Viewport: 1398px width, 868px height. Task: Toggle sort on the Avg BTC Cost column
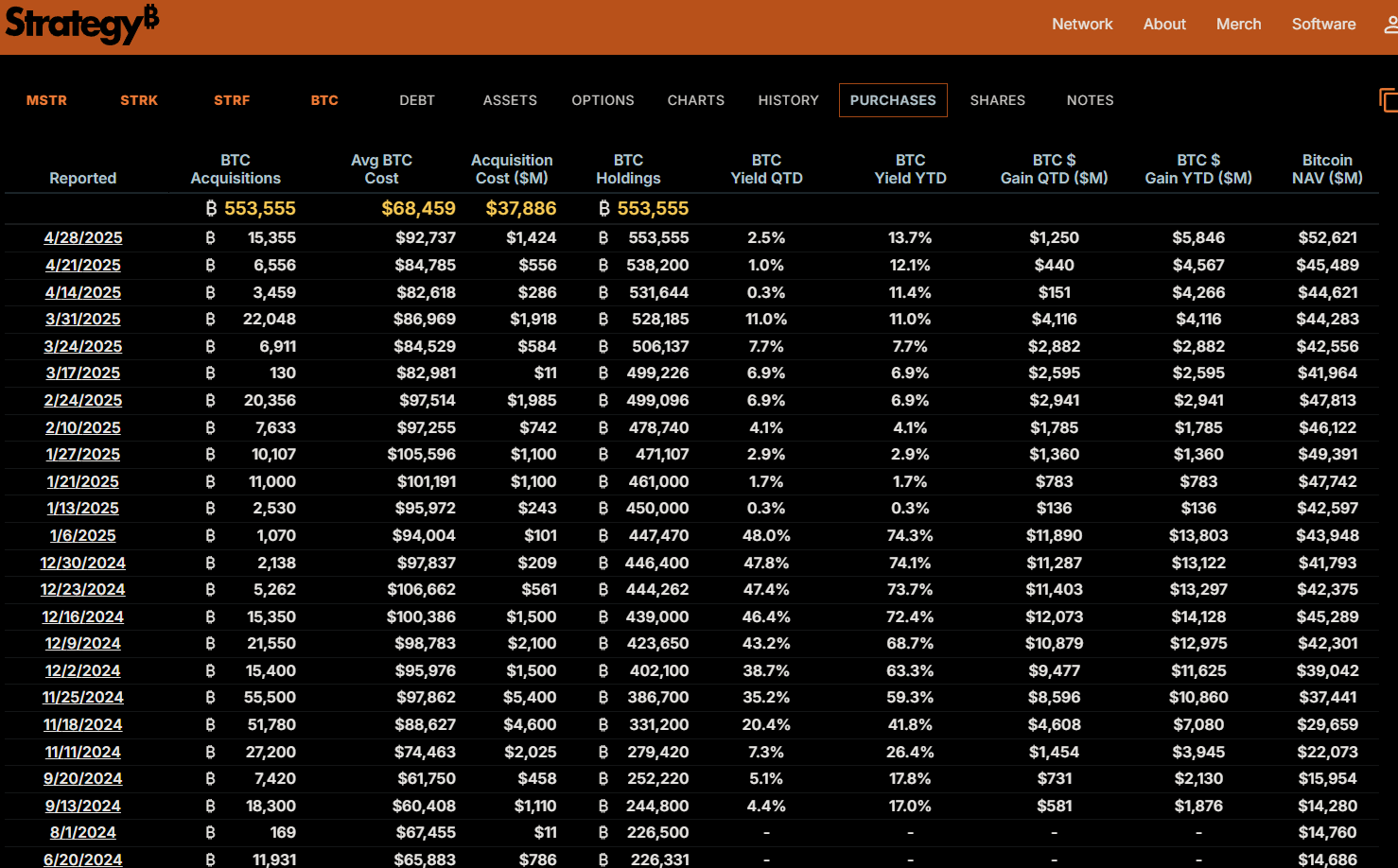point(381,168)
